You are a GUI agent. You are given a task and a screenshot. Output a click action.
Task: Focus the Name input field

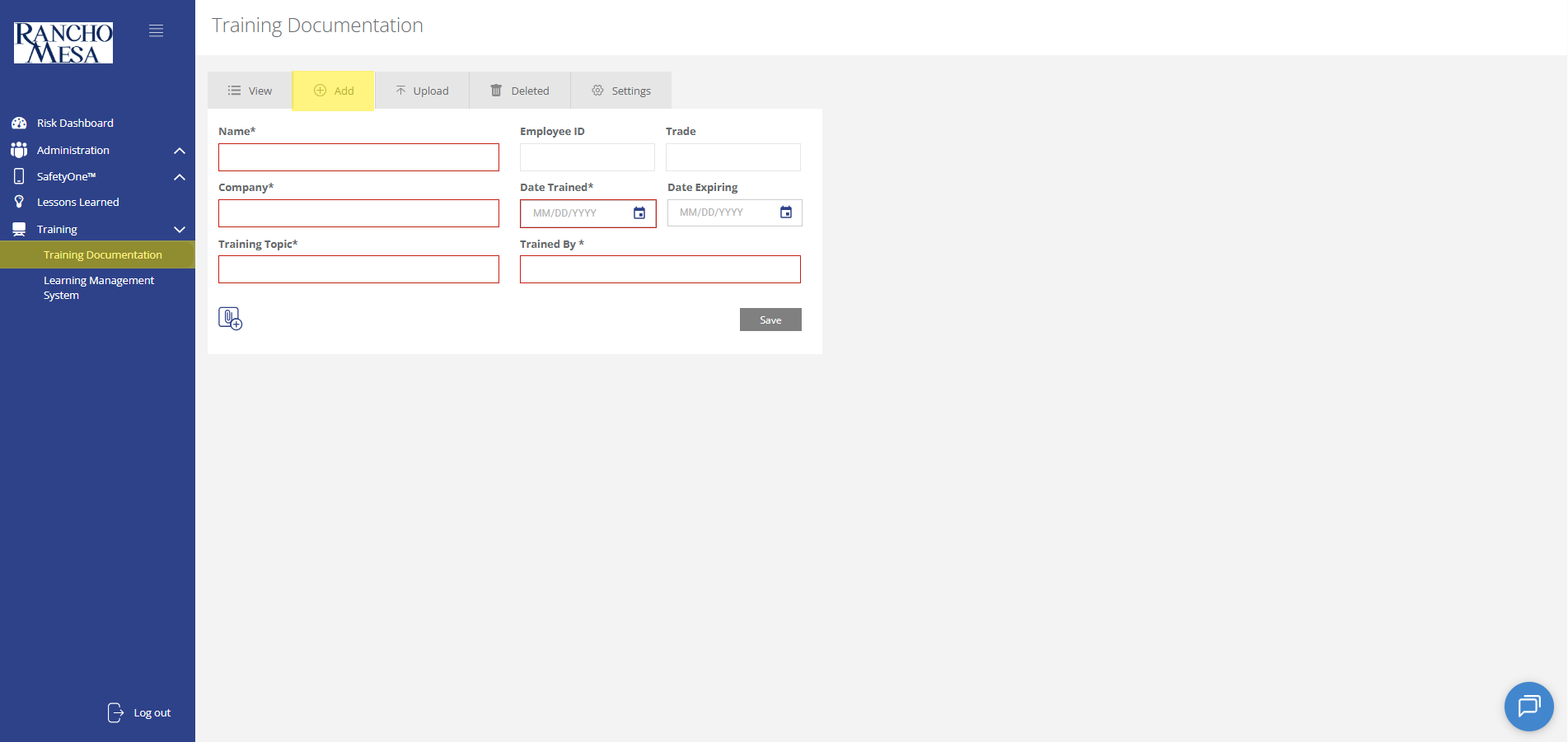point(358,157)
